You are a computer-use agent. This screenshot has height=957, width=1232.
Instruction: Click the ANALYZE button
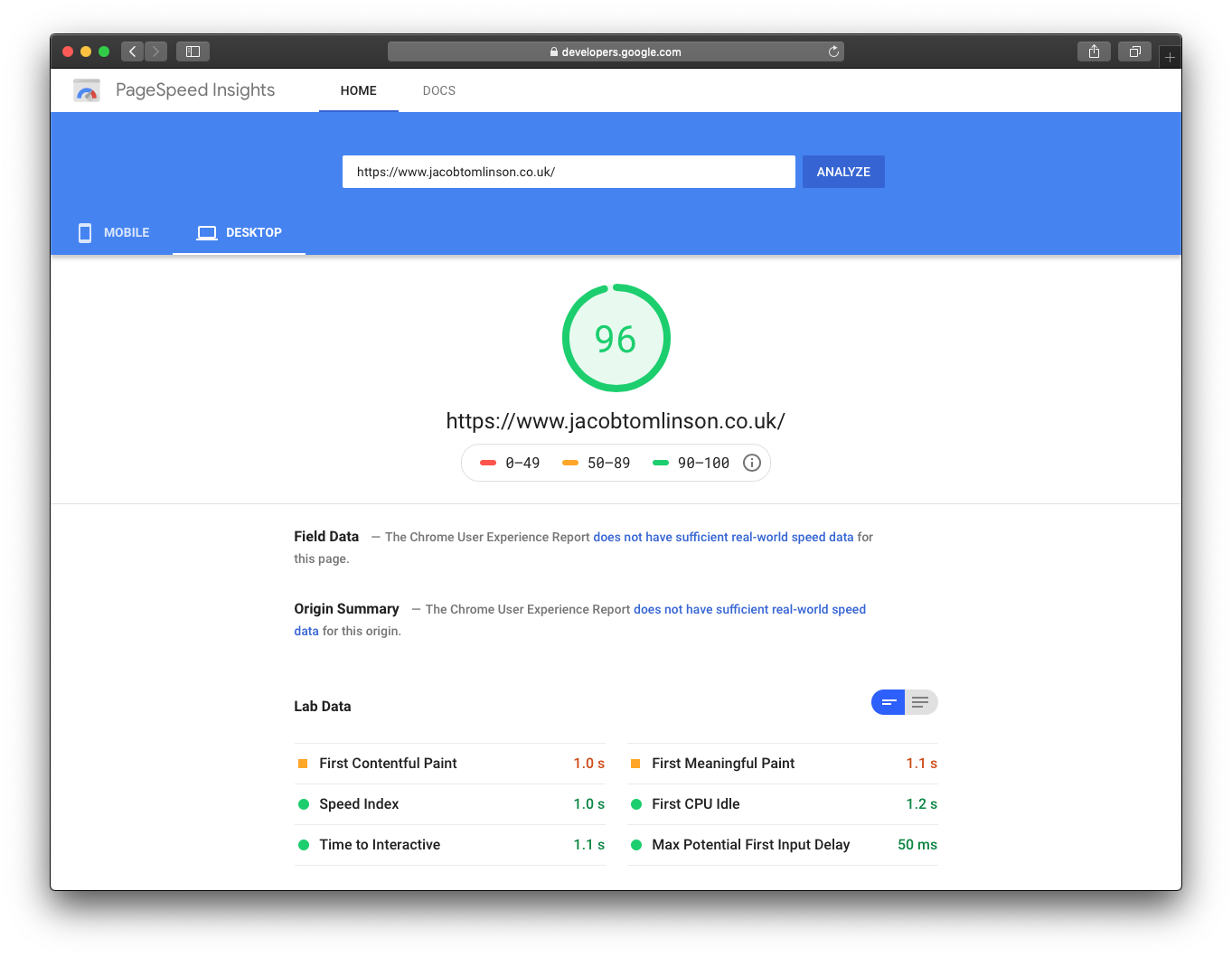pyautogui.click(x=842, y=172)
